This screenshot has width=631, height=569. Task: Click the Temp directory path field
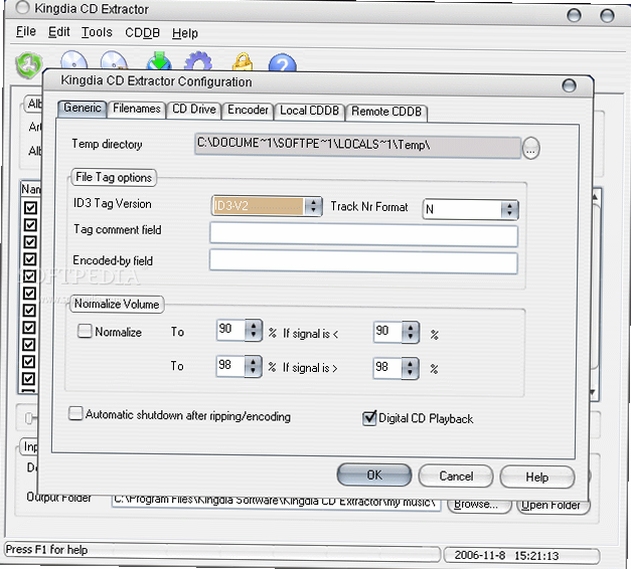(357, 146)
